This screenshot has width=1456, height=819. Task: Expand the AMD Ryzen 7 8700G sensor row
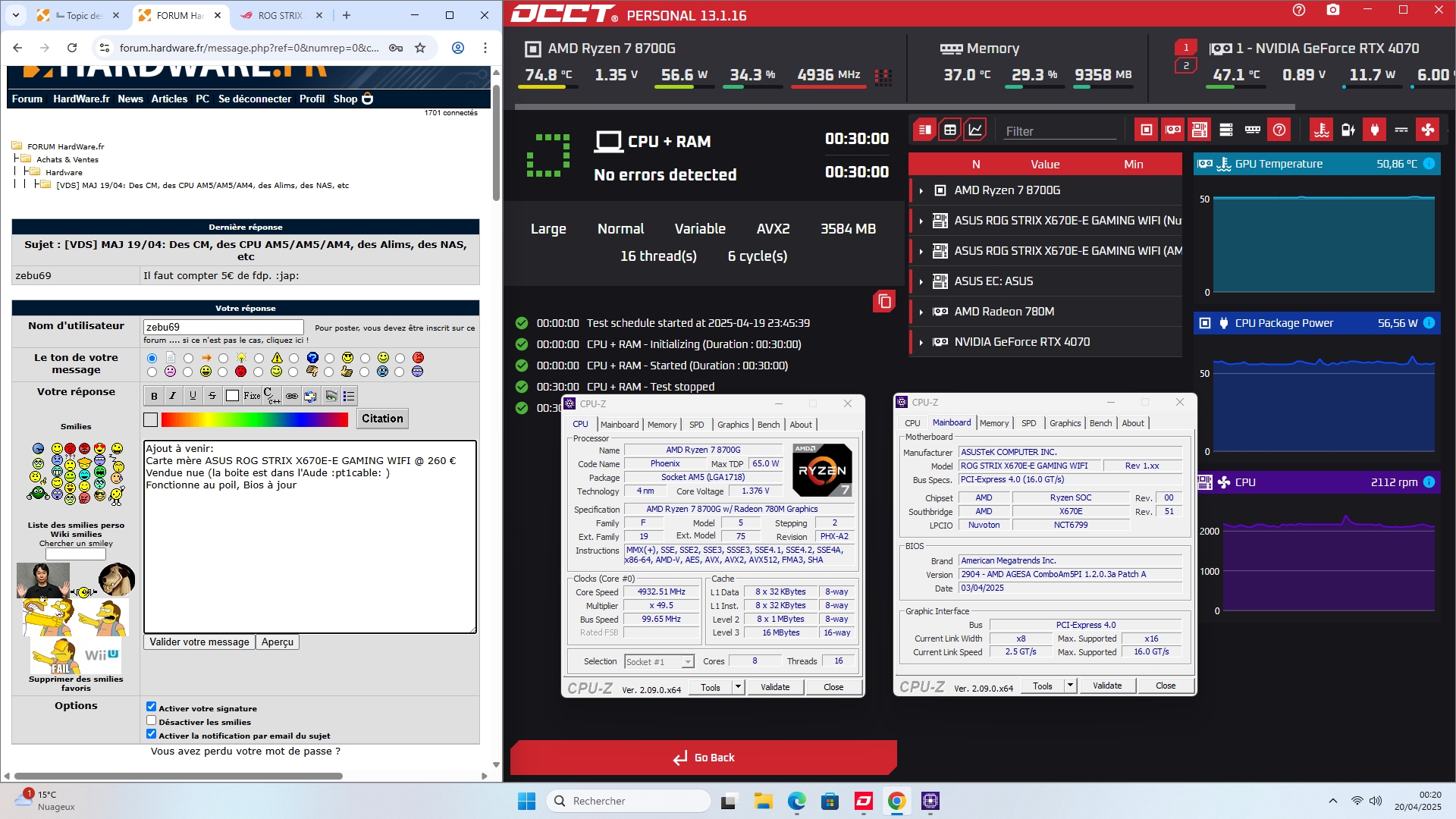tap(921, 190)
